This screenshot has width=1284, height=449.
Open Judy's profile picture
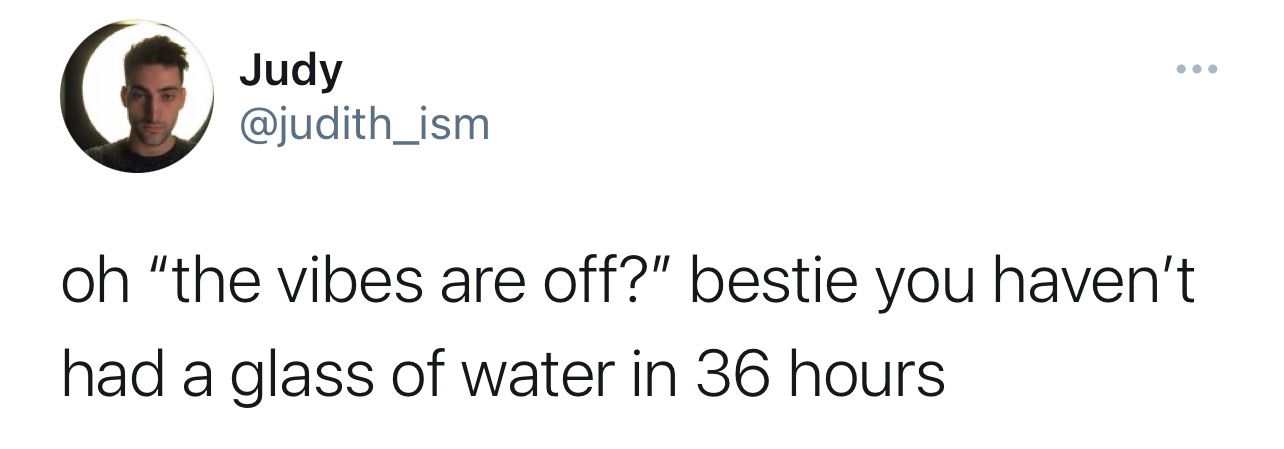click(137, 98)
